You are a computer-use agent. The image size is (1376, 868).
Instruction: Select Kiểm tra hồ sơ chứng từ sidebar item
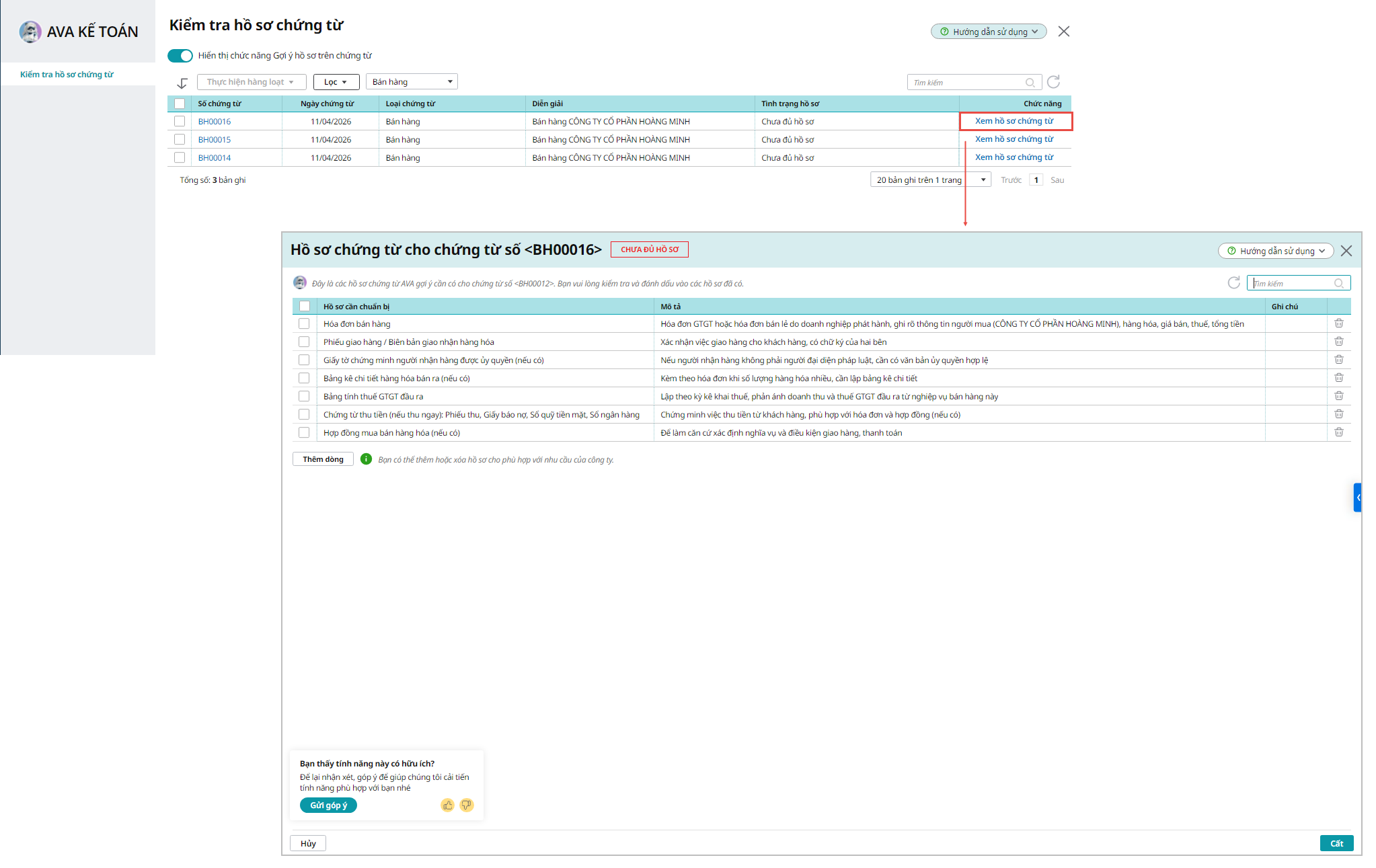pos(67,75)
